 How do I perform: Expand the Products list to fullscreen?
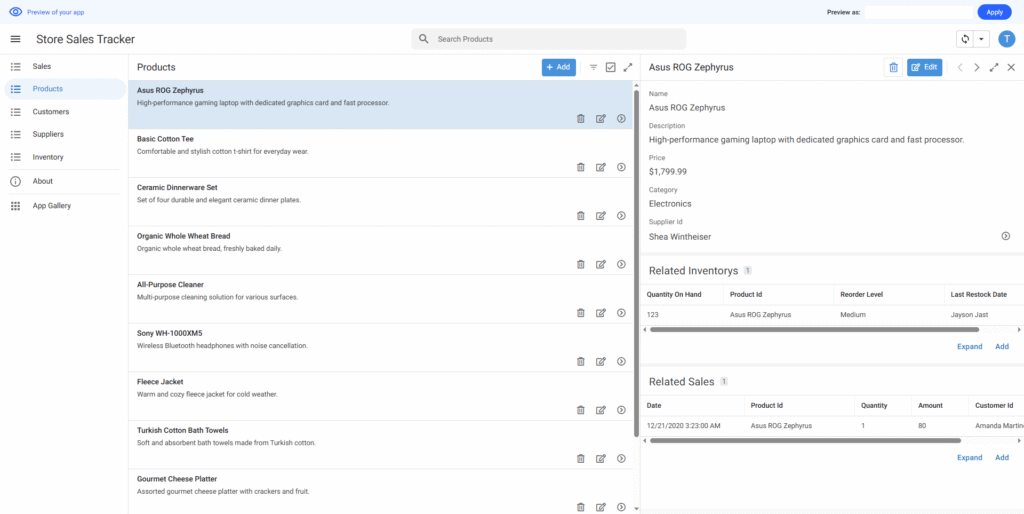628,67
